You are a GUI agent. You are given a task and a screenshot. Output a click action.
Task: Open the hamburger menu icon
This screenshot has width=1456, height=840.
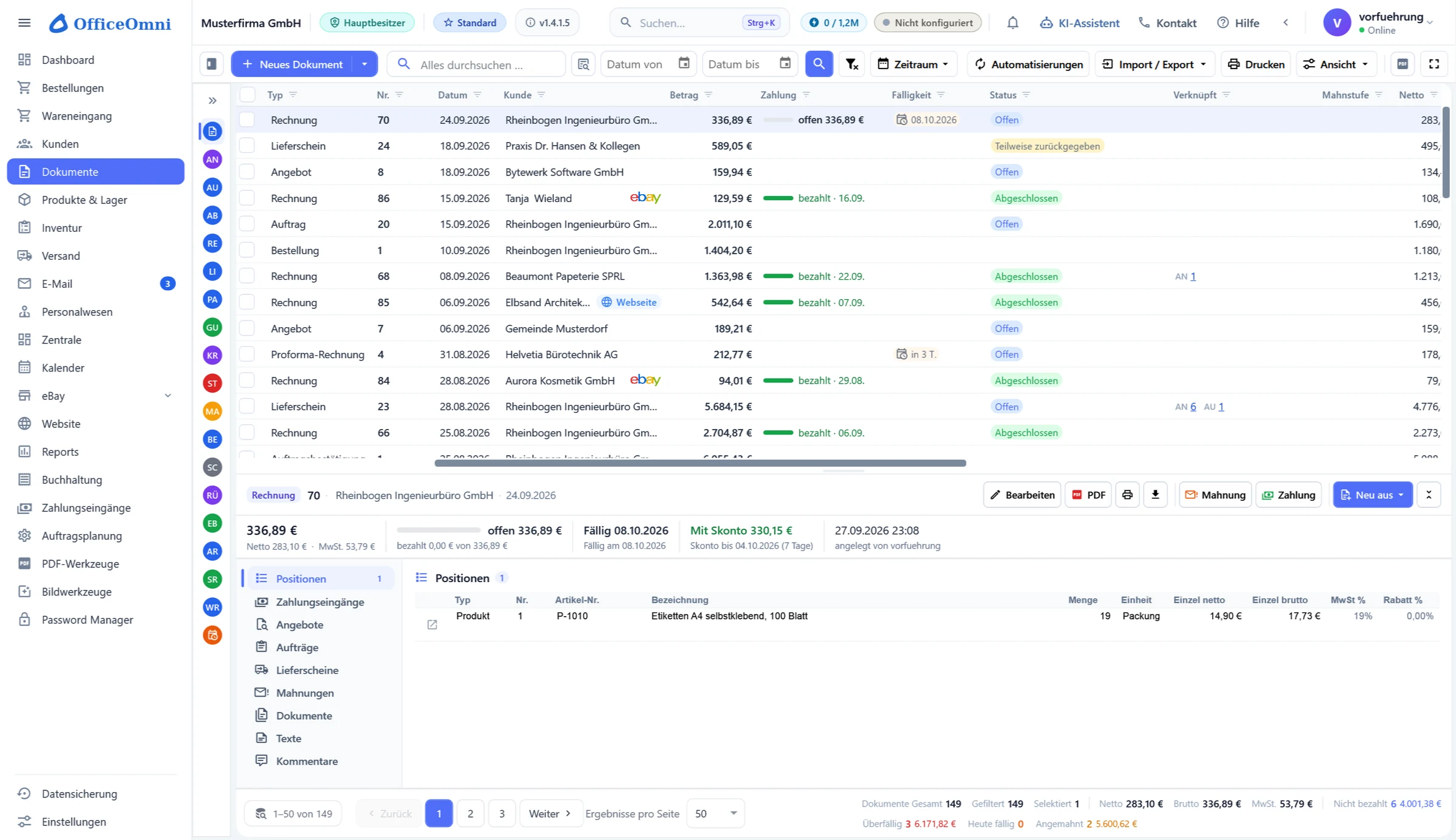coord(24,22)
